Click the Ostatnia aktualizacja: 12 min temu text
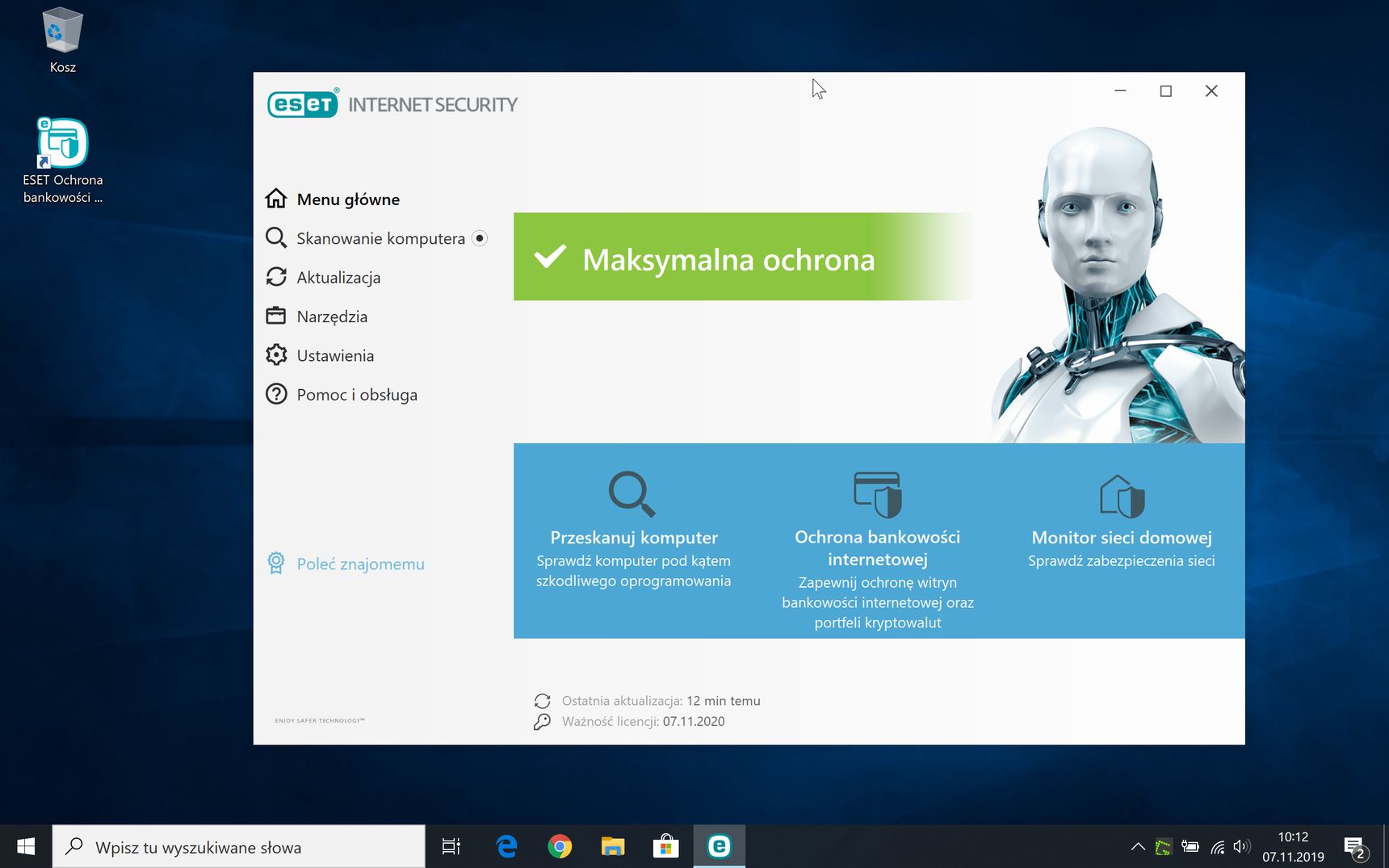Viewport: 1389px width, 868px height. pos(661,701)
